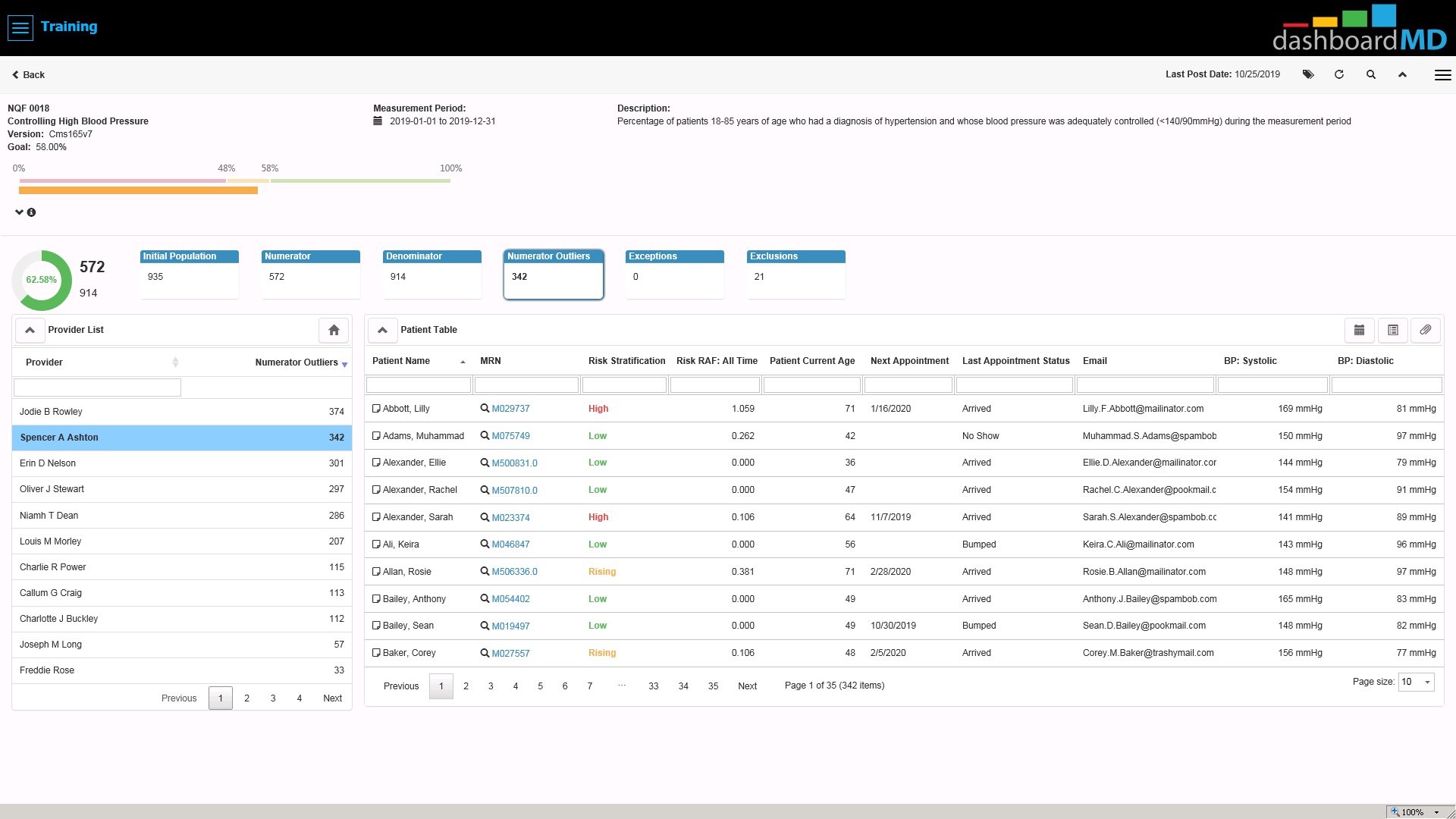The height and width of the screenshot is (819, 1456).
Task: Collapse the Provider List panel
Action: pyautogui.click(x=30, y=330)
